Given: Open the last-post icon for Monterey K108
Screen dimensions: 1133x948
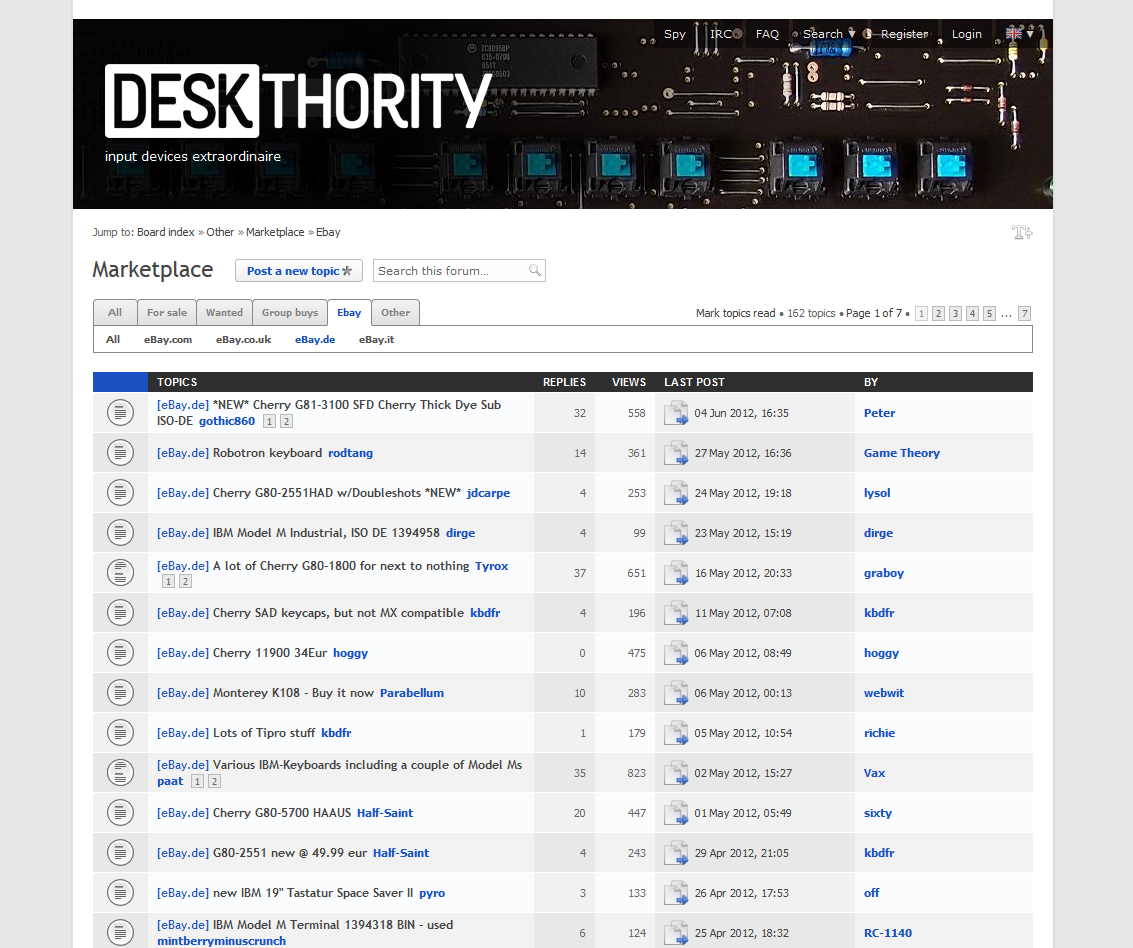Looking at the screenshot, I should [x=676, y=692].
